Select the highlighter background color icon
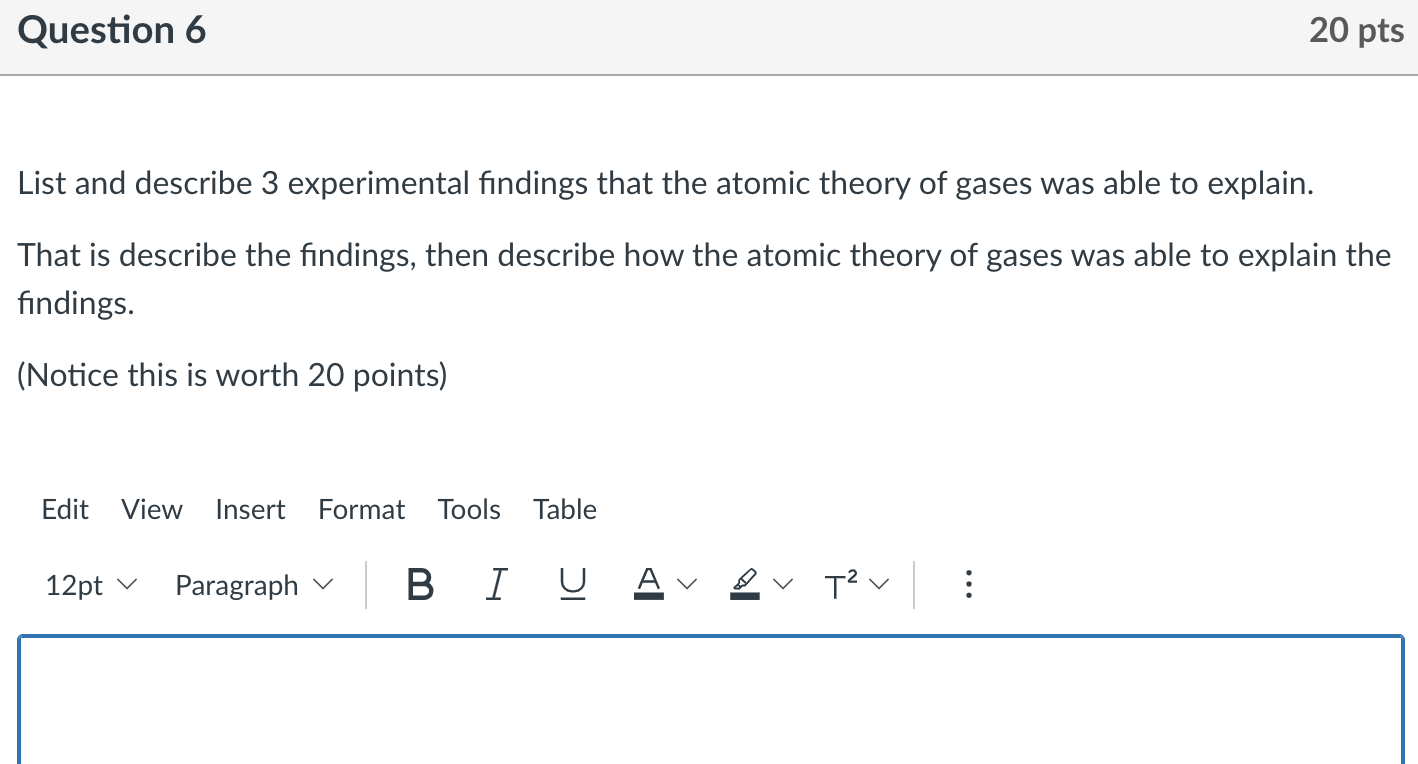The image size is (1418, 764). [x=743, y=585]
